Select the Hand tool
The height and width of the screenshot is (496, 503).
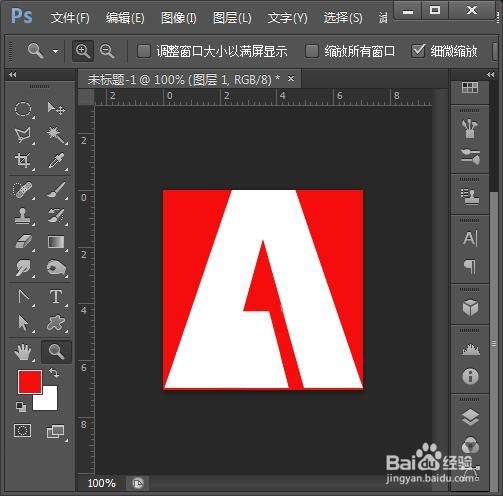coord(23,352)
